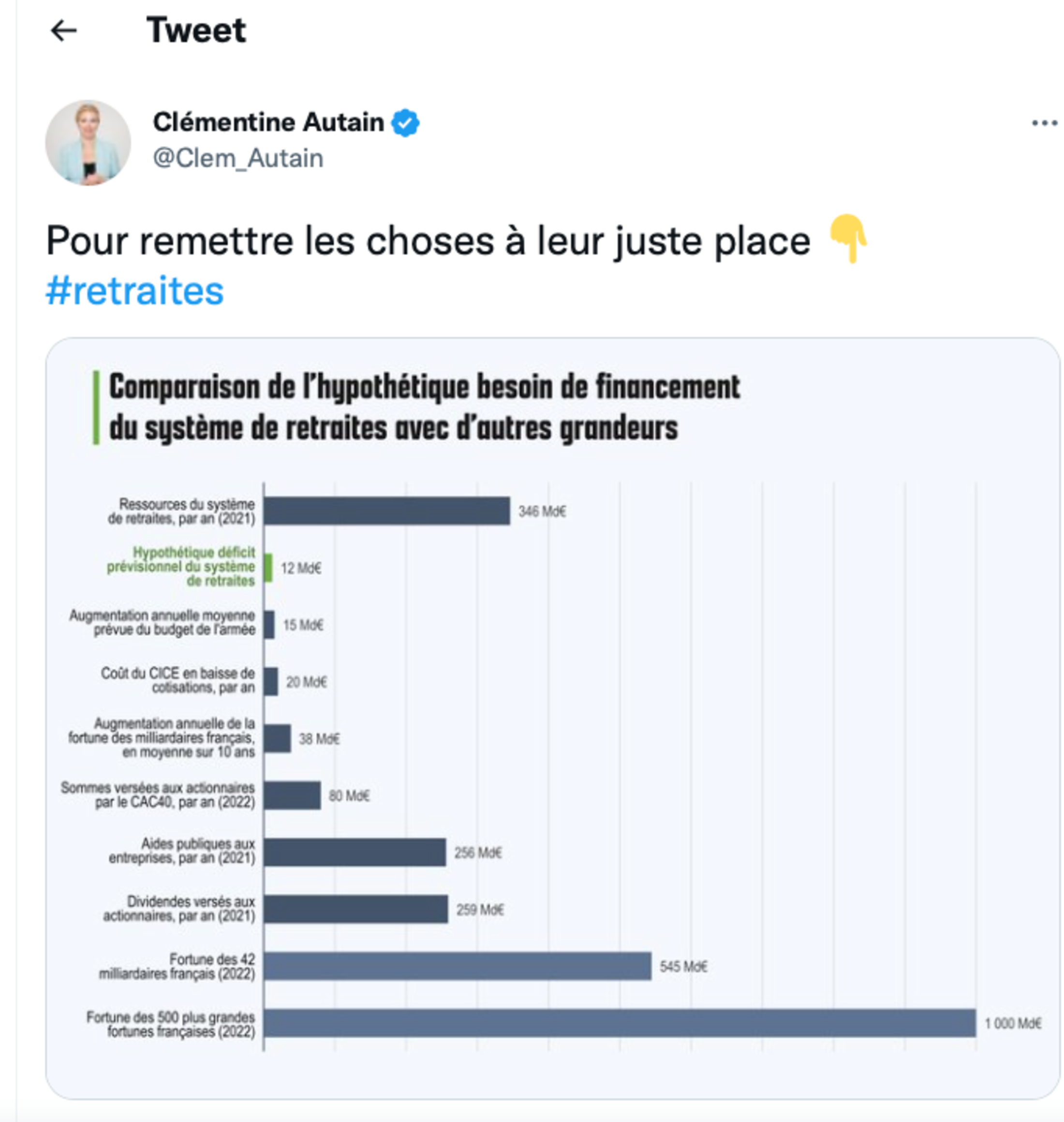
Task: Click the pointing-down hand emoji
Action: 848,239
